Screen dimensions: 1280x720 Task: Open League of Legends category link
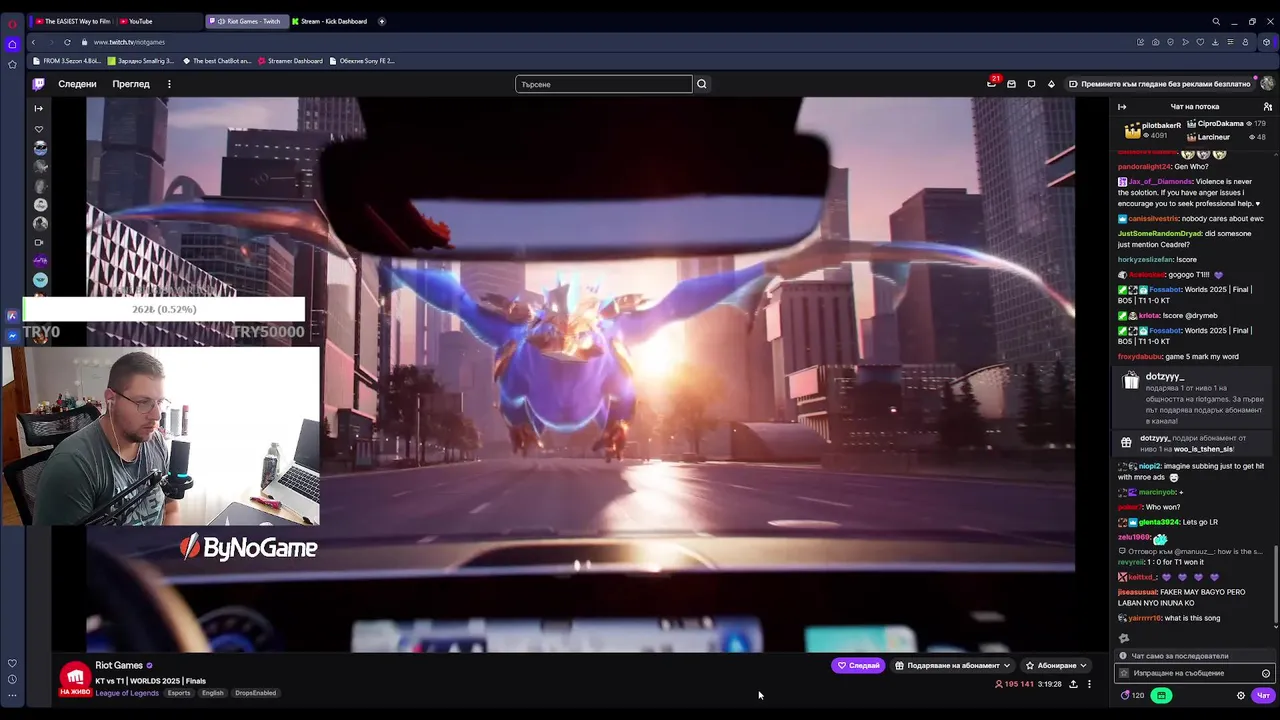click(x=127, y=693)
